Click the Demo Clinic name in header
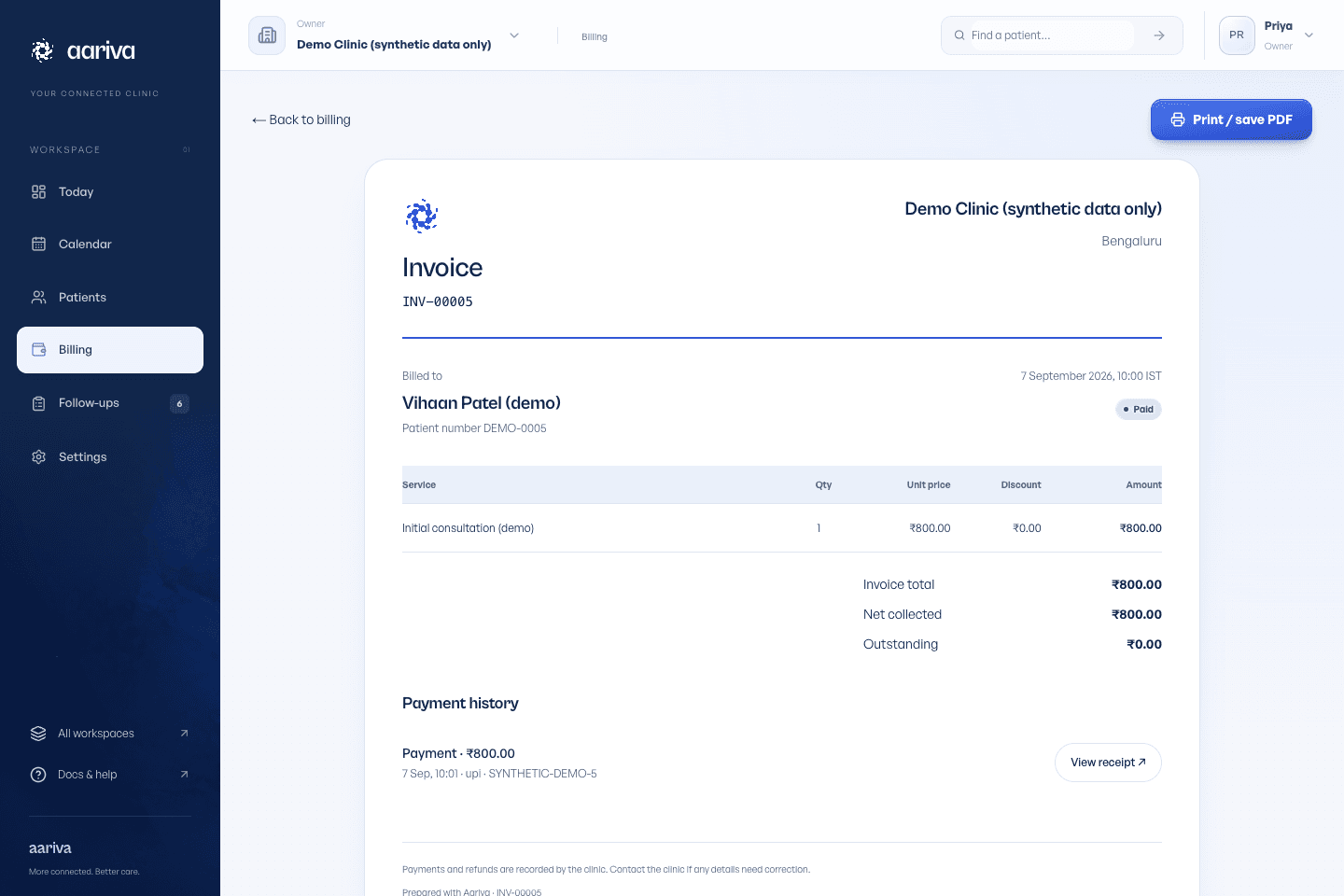This screenshot has width=1344, height=896. [394, 44]
